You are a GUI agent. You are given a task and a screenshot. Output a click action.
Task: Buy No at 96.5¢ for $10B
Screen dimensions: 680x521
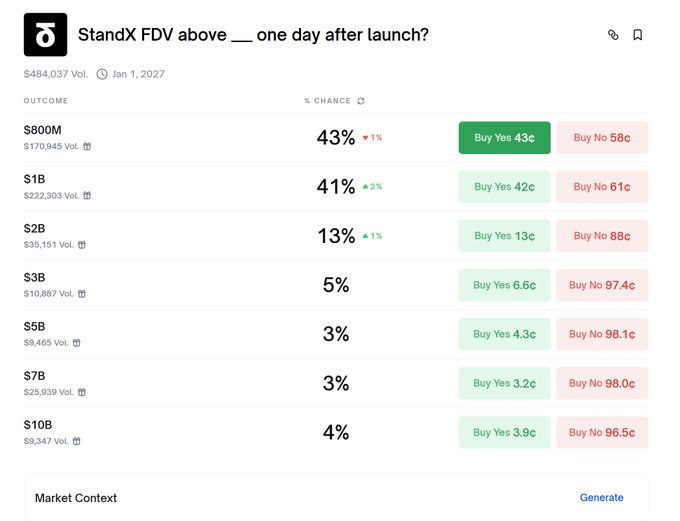click(602, 432)
